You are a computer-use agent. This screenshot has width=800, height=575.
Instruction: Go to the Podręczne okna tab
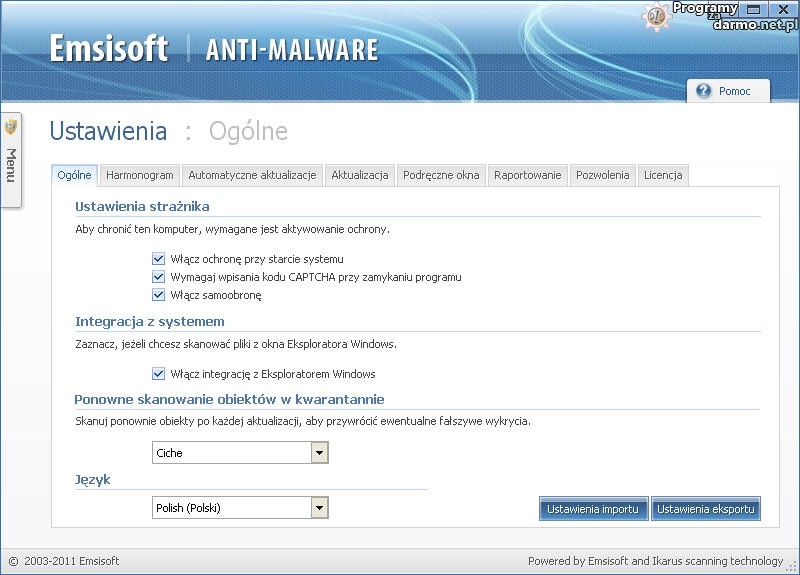441,175
